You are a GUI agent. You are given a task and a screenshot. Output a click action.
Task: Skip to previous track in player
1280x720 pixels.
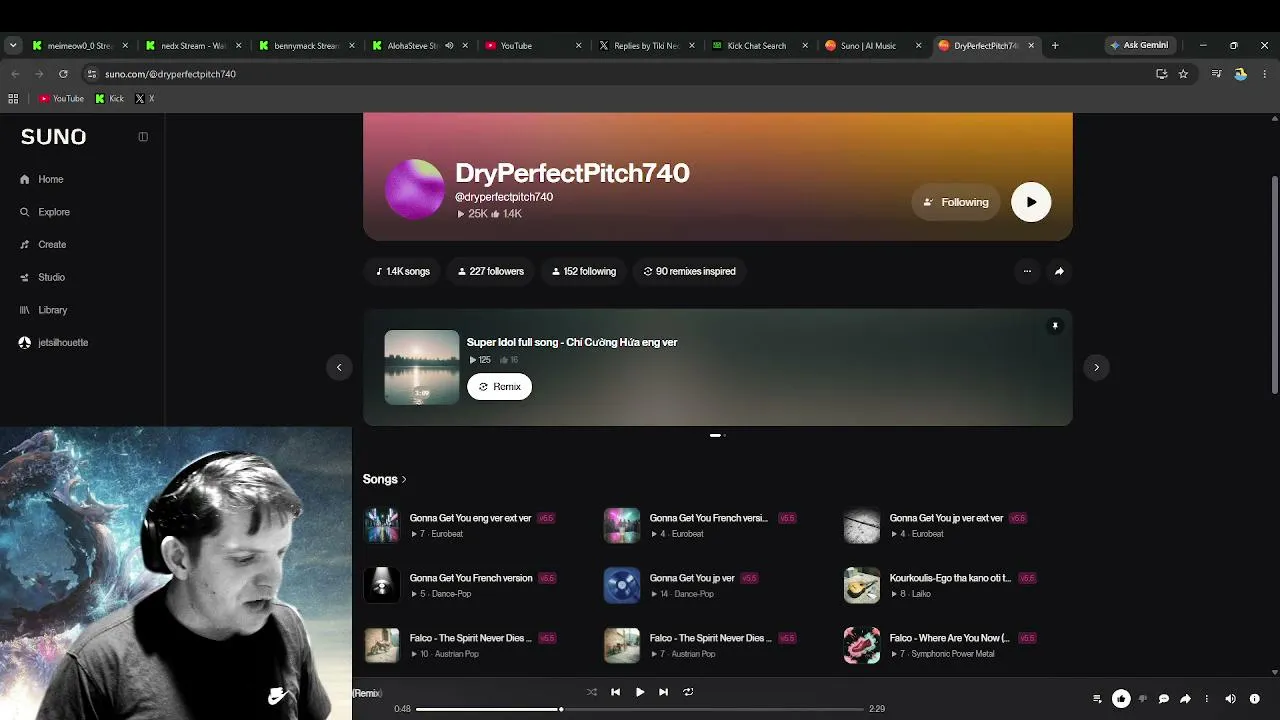tap(615, 692)
